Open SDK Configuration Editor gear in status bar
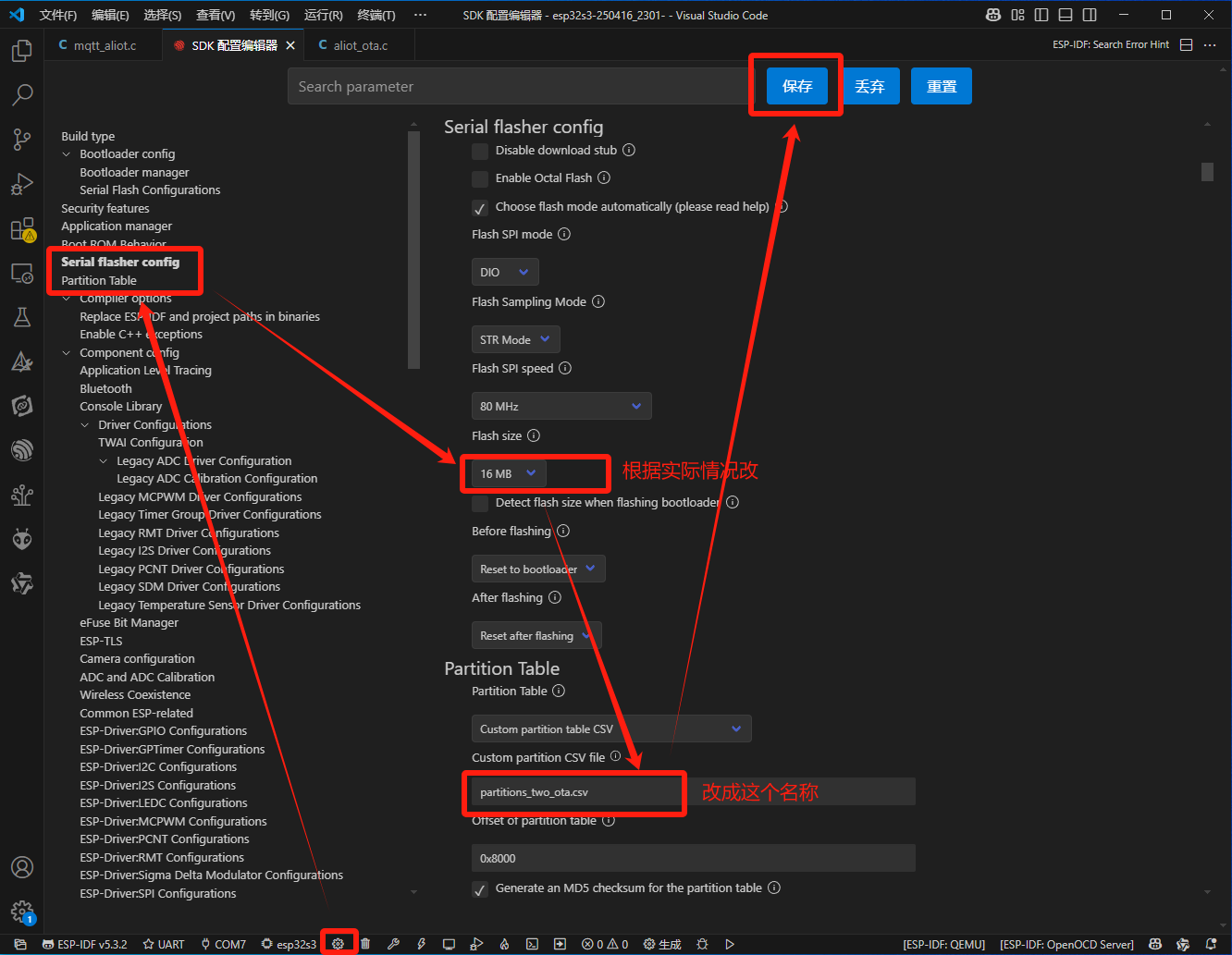1232x955 pixels. click(x=338, y=944)
